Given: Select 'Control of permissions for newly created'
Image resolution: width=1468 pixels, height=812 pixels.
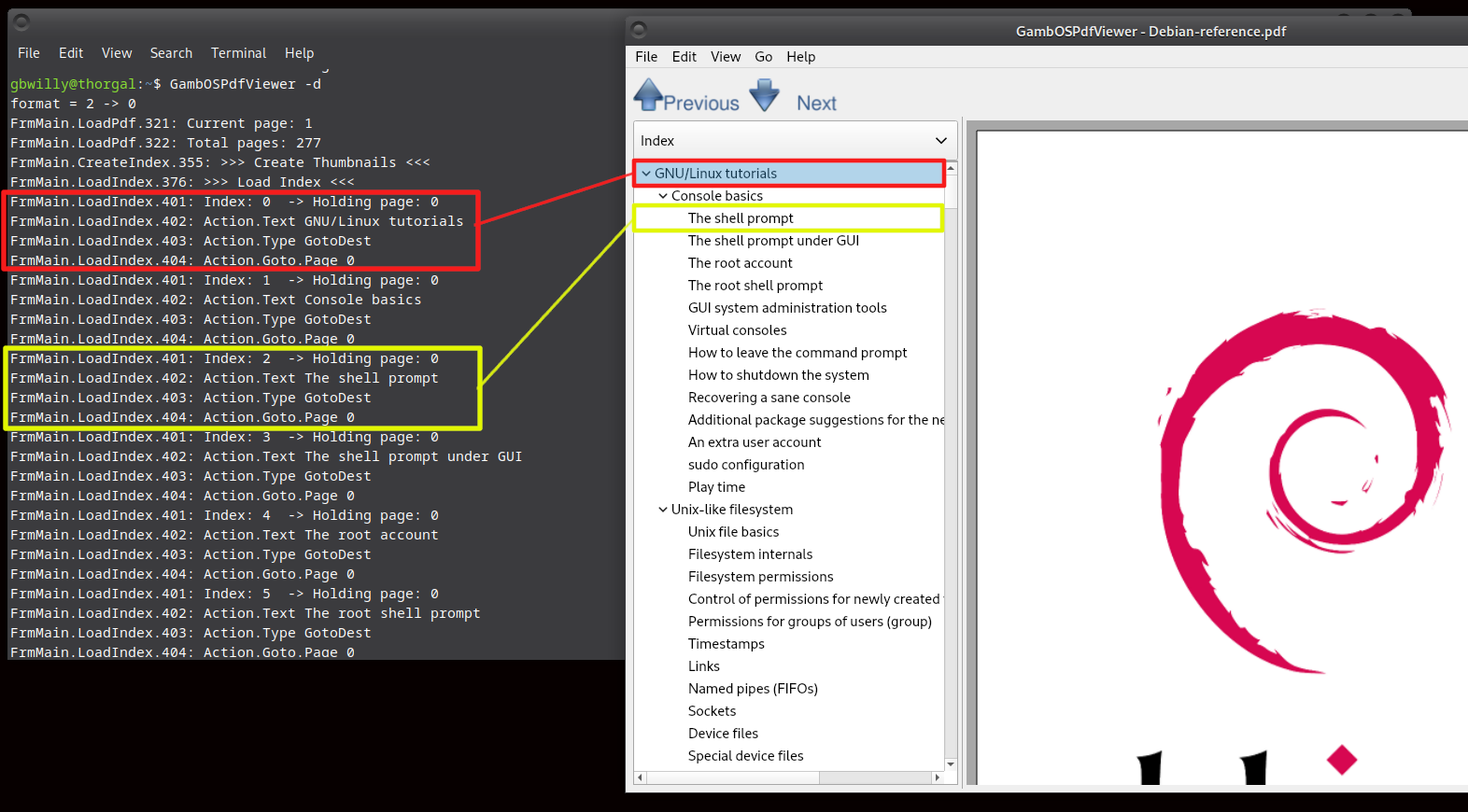Looking at the screenshot, I should 814,599.
